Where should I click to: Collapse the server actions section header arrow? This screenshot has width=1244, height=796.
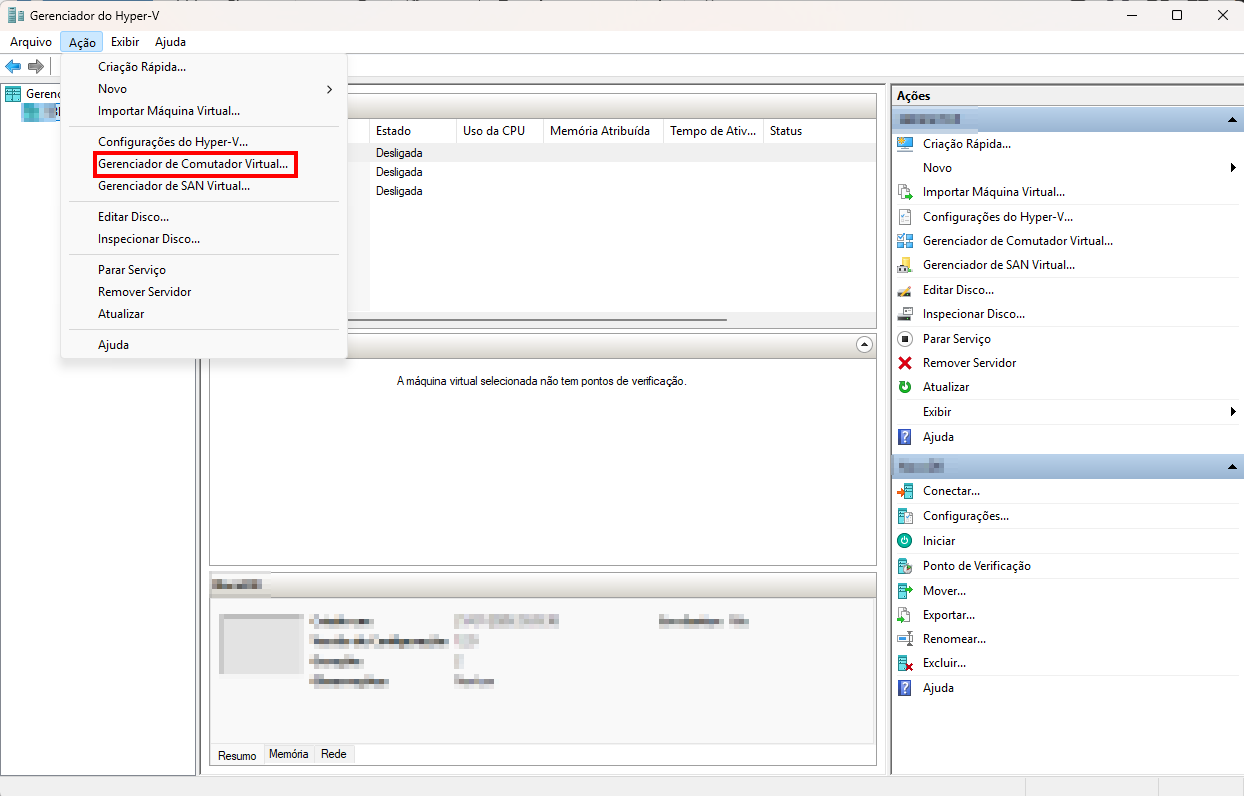click(1232, 120)
